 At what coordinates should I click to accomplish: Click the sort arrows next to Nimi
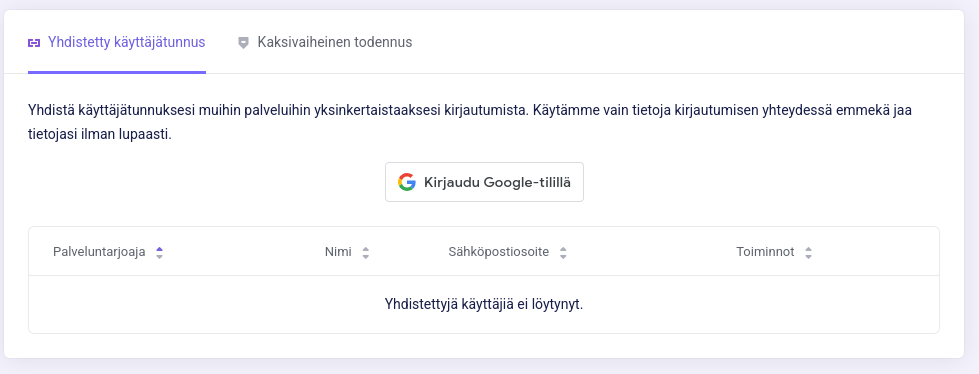[366, 252]
